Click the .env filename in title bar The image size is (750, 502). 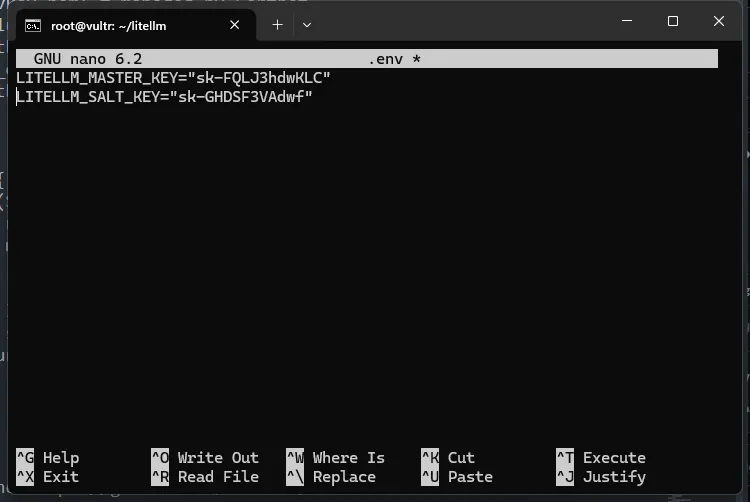click(x=386, y=59)
